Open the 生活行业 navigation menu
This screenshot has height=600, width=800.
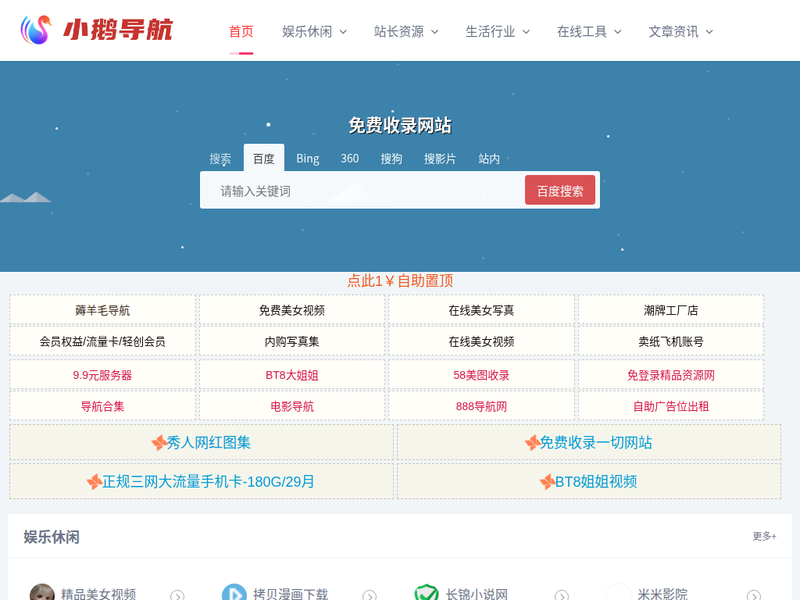tap(490, 32)
